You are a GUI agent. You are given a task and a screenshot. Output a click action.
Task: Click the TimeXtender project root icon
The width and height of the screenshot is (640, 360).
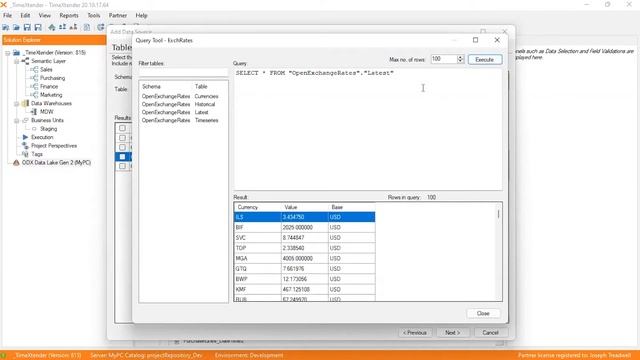(x=16, y=53)
